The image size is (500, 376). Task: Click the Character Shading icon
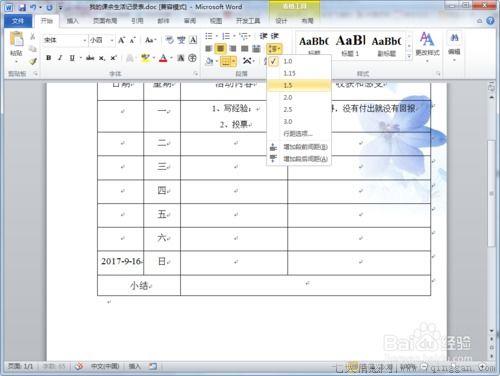[x=180, y=58]
